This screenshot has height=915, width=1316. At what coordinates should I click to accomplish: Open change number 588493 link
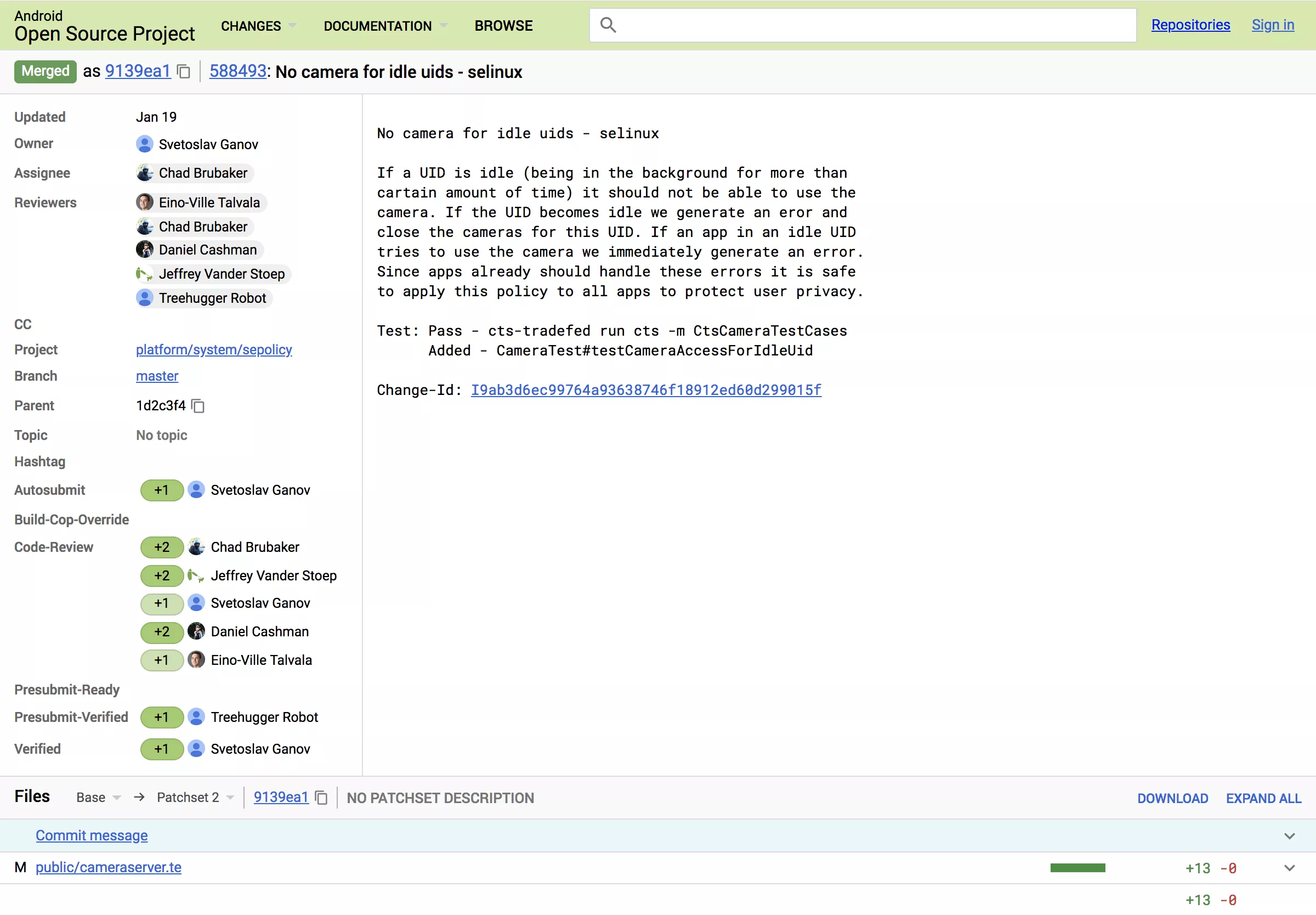click(x=238, y=71)
